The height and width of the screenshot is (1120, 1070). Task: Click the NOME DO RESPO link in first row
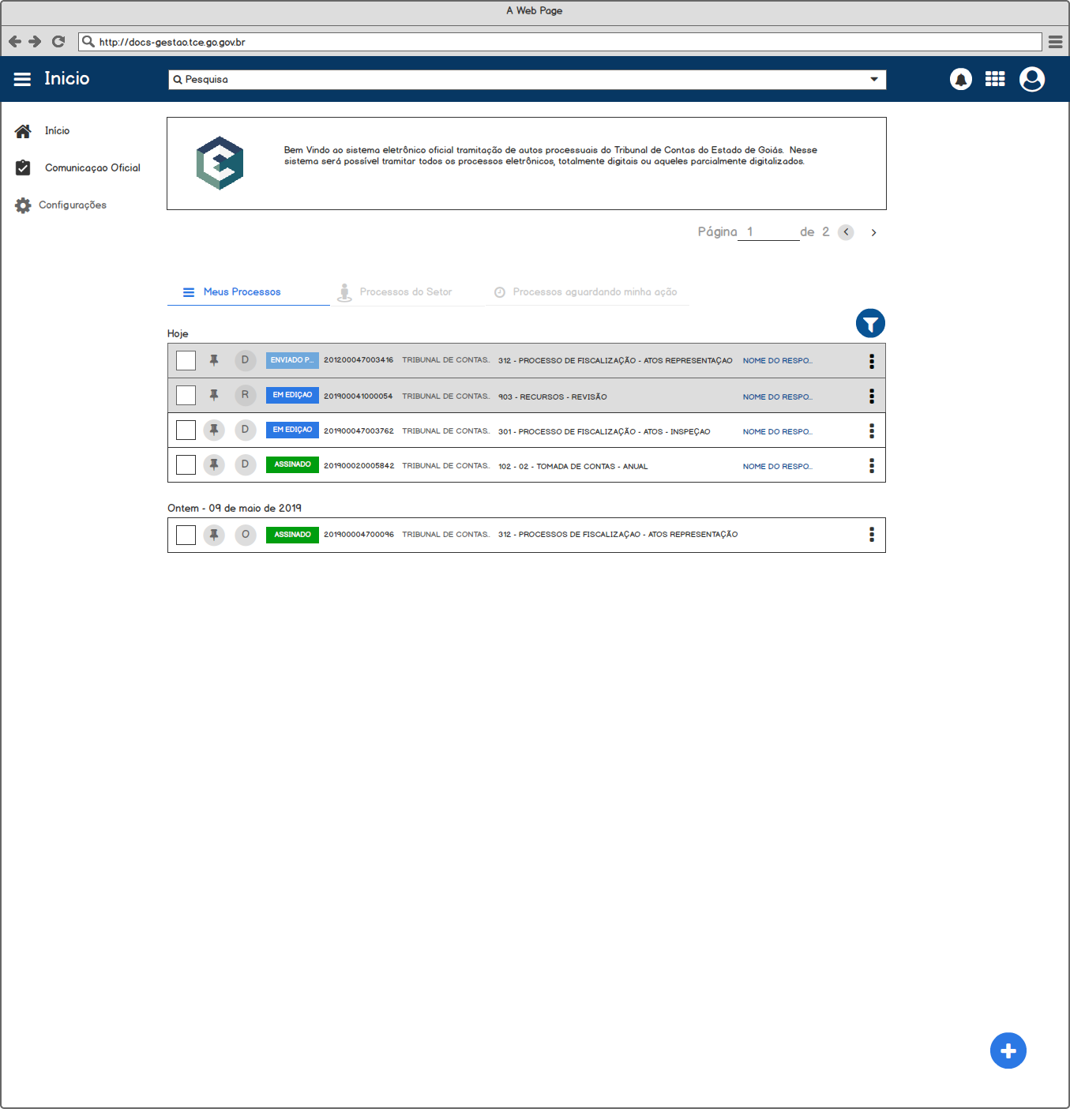pos(777,361)
